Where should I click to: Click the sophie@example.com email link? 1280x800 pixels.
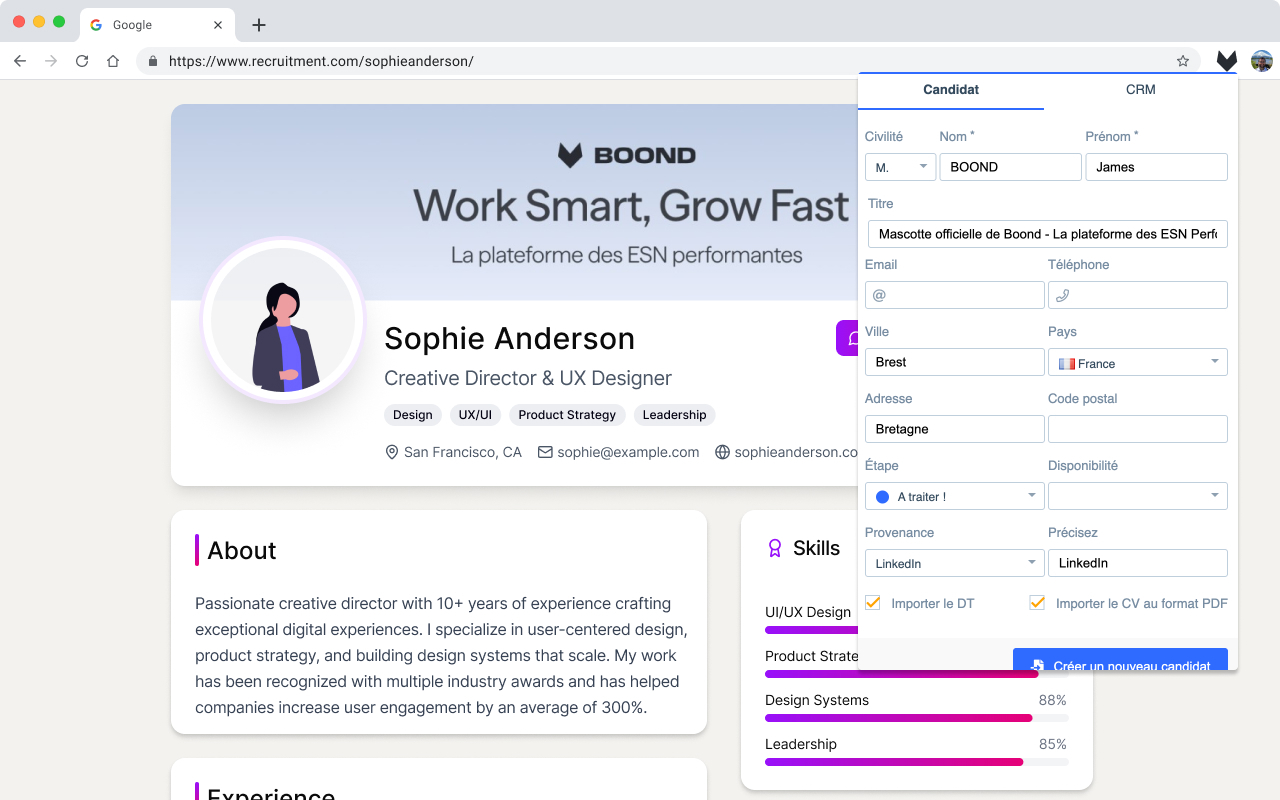coord(628,452)
